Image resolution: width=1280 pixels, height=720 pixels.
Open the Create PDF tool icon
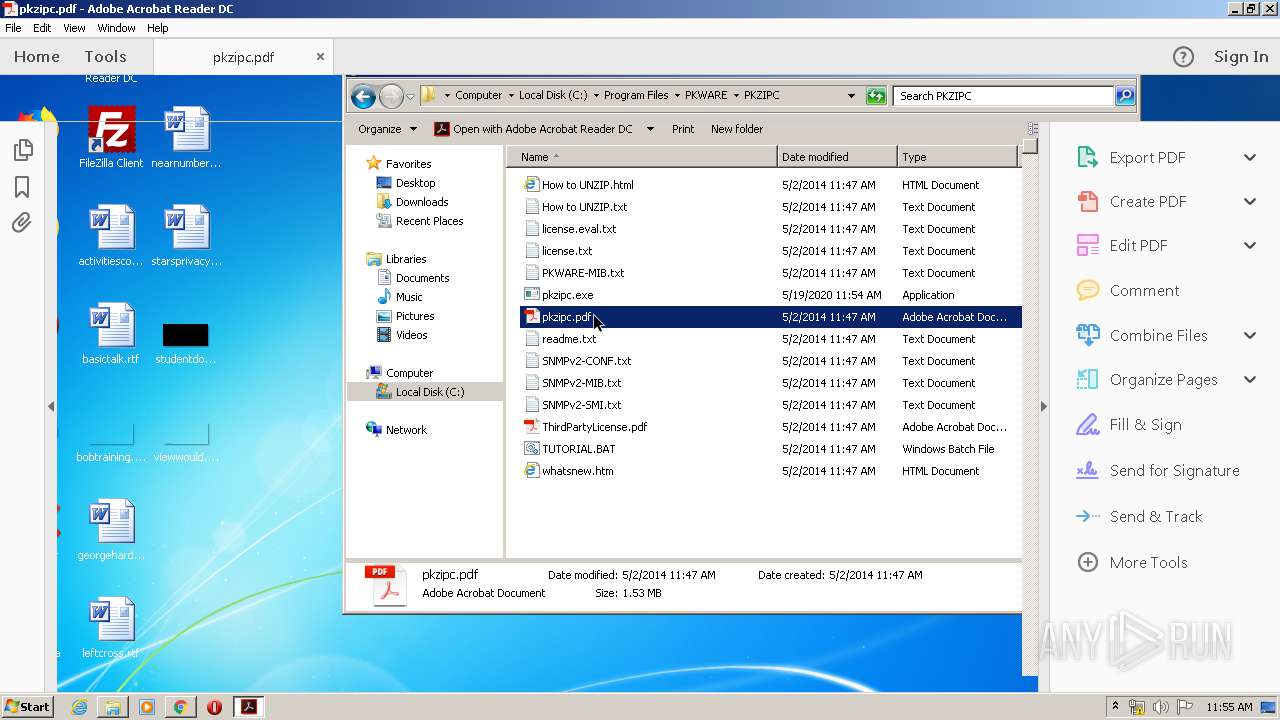1087,201
